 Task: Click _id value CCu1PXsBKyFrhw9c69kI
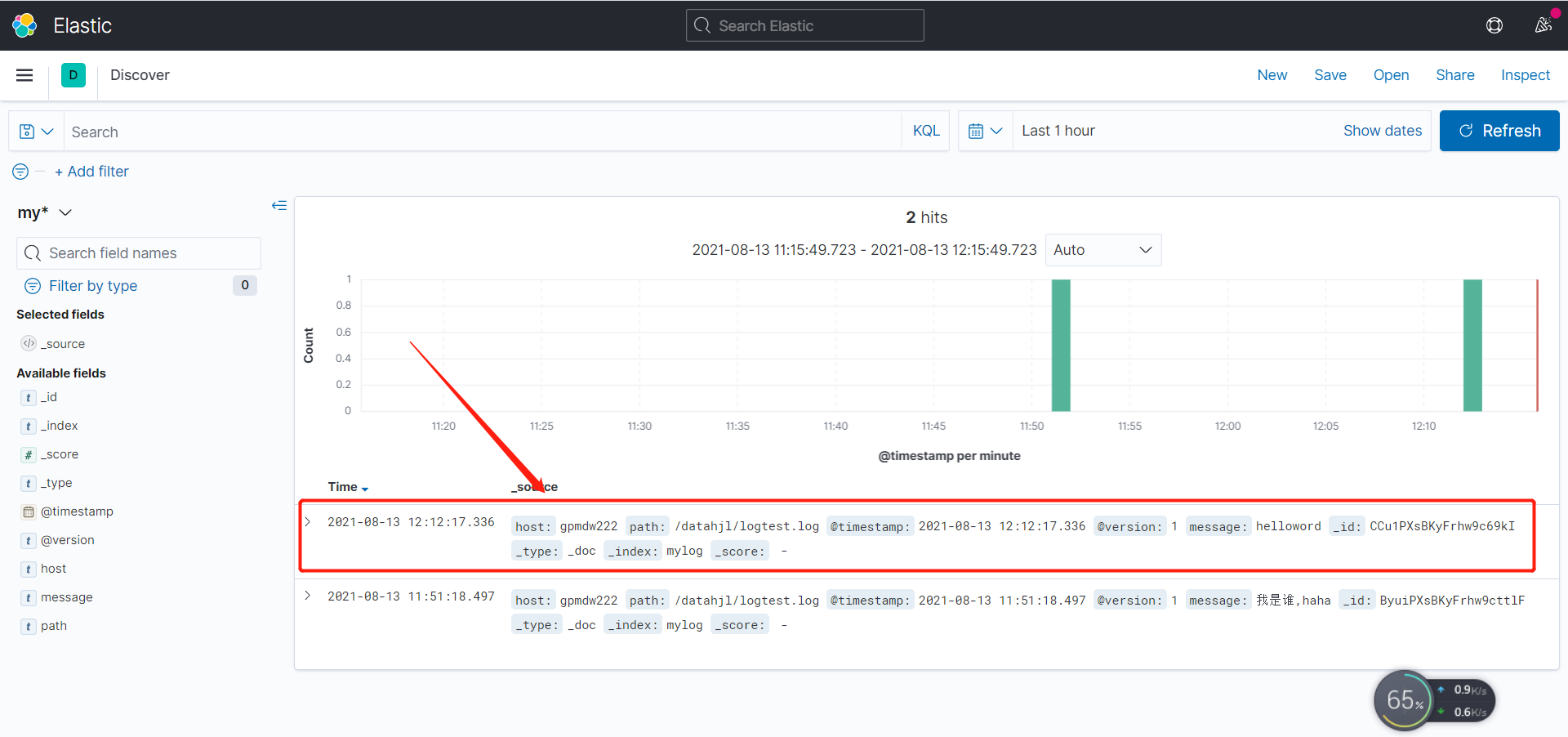(1442, 526)
